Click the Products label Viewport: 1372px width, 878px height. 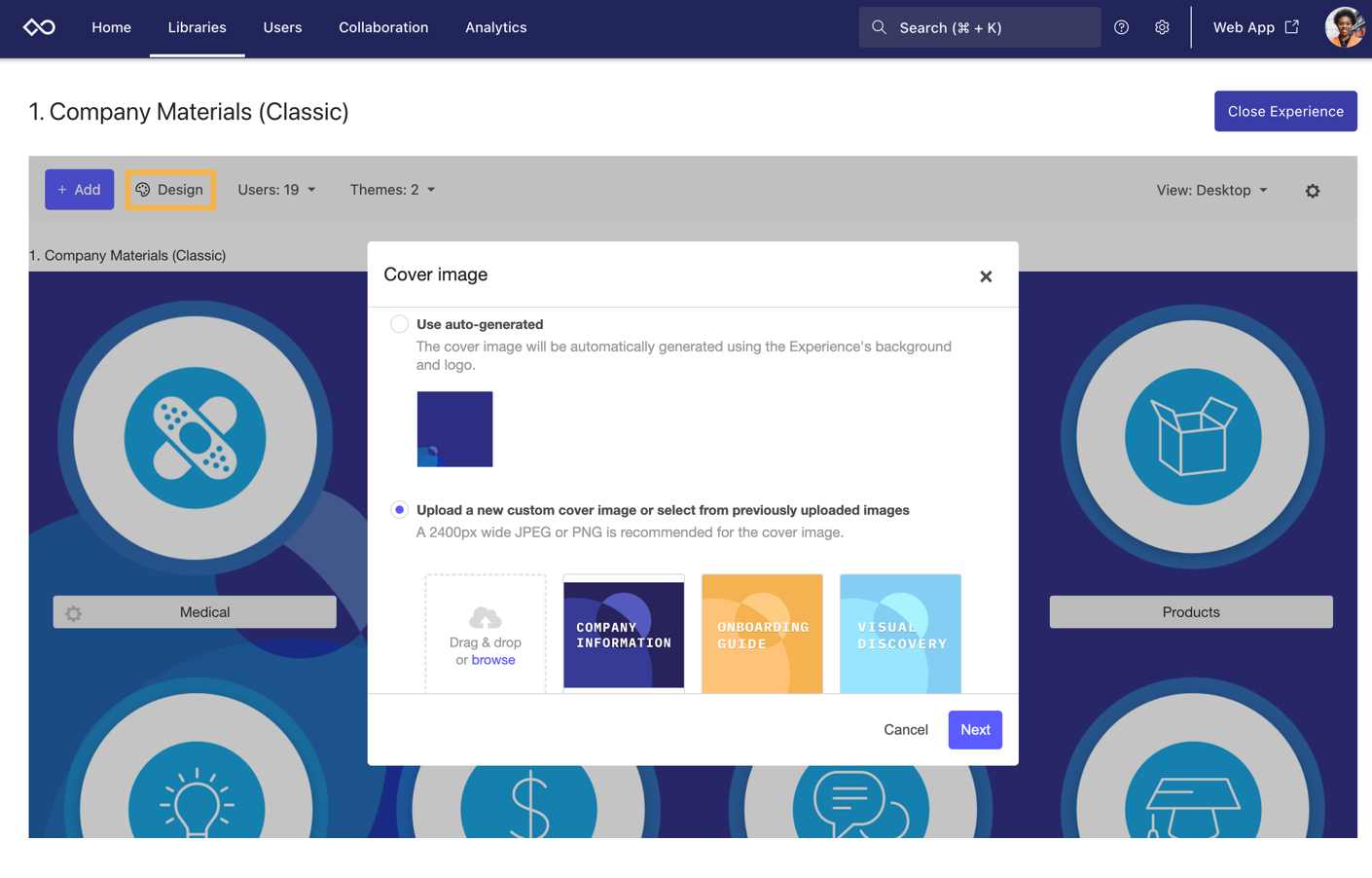[1191, 612]
